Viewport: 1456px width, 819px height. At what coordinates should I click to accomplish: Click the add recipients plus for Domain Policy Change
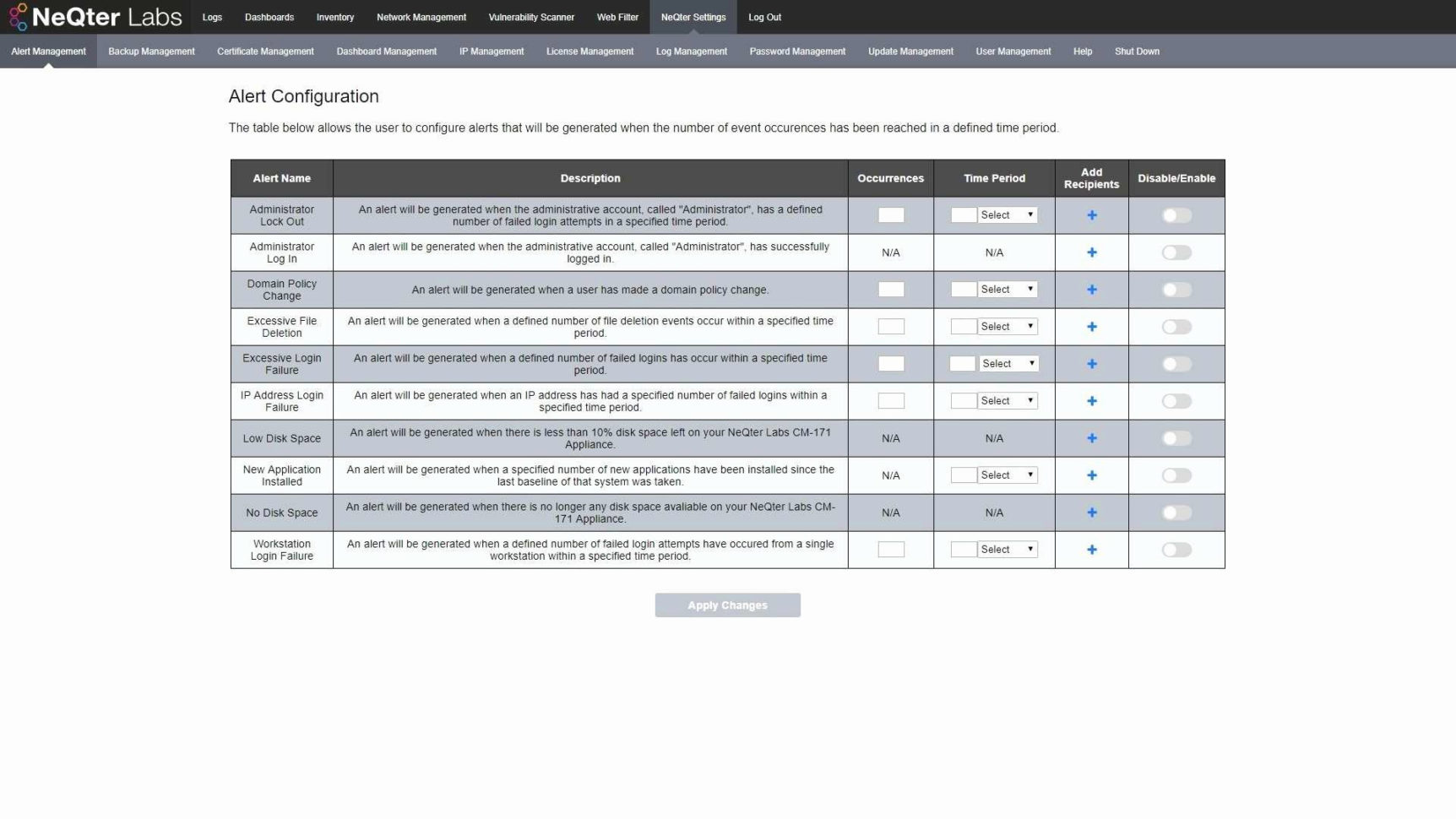(1091, 289)
